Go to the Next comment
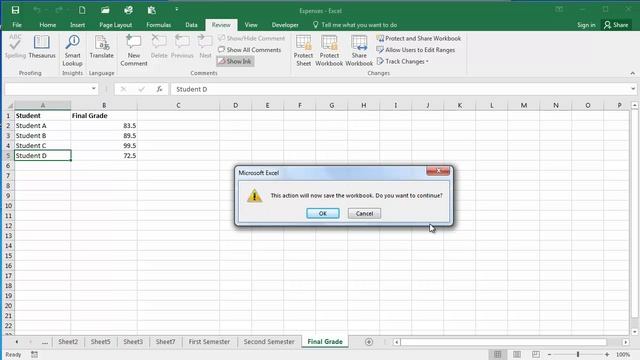This screenshot has height=360, width=640. click(x=205, y=46)
